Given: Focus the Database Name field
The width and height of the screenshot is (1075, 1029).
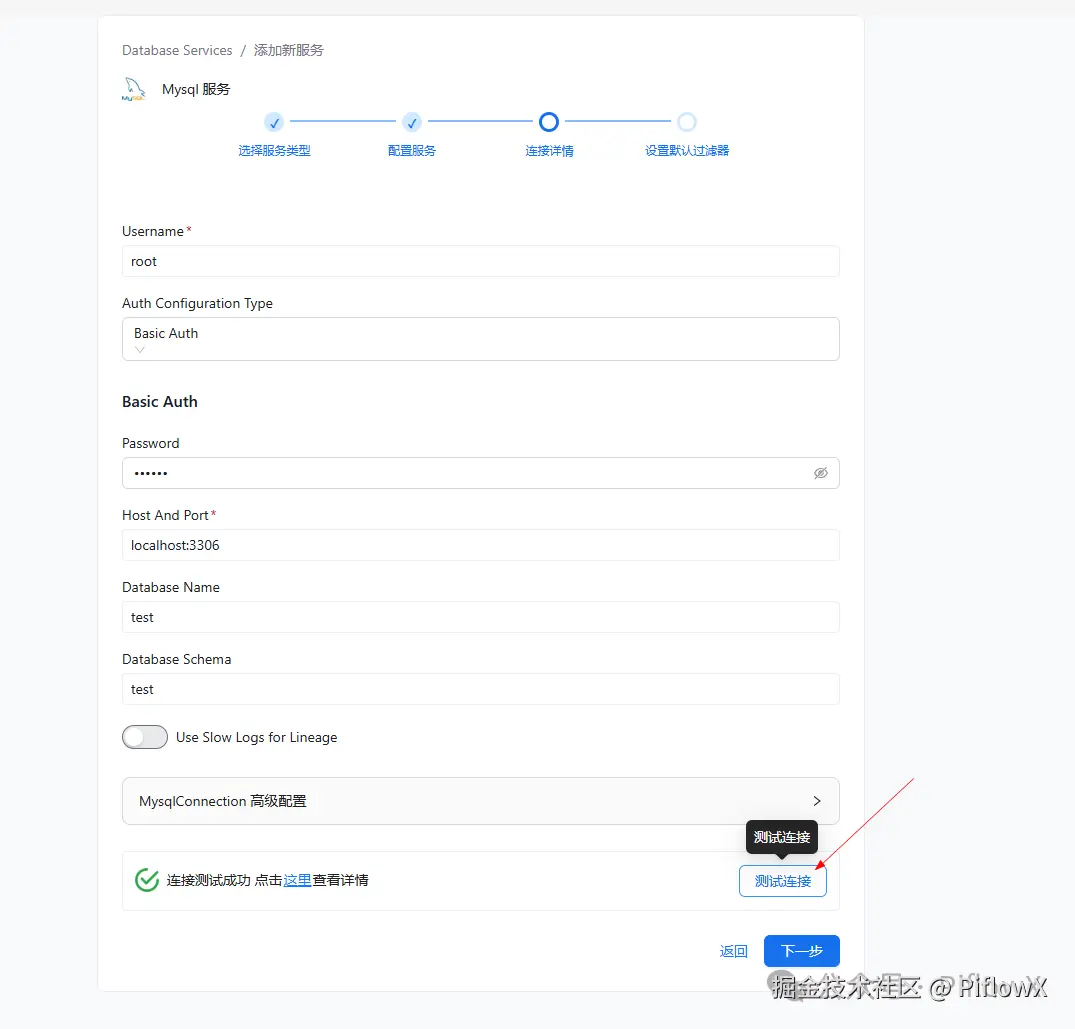Looking at the screenshot, I should (x=481, y=617).
